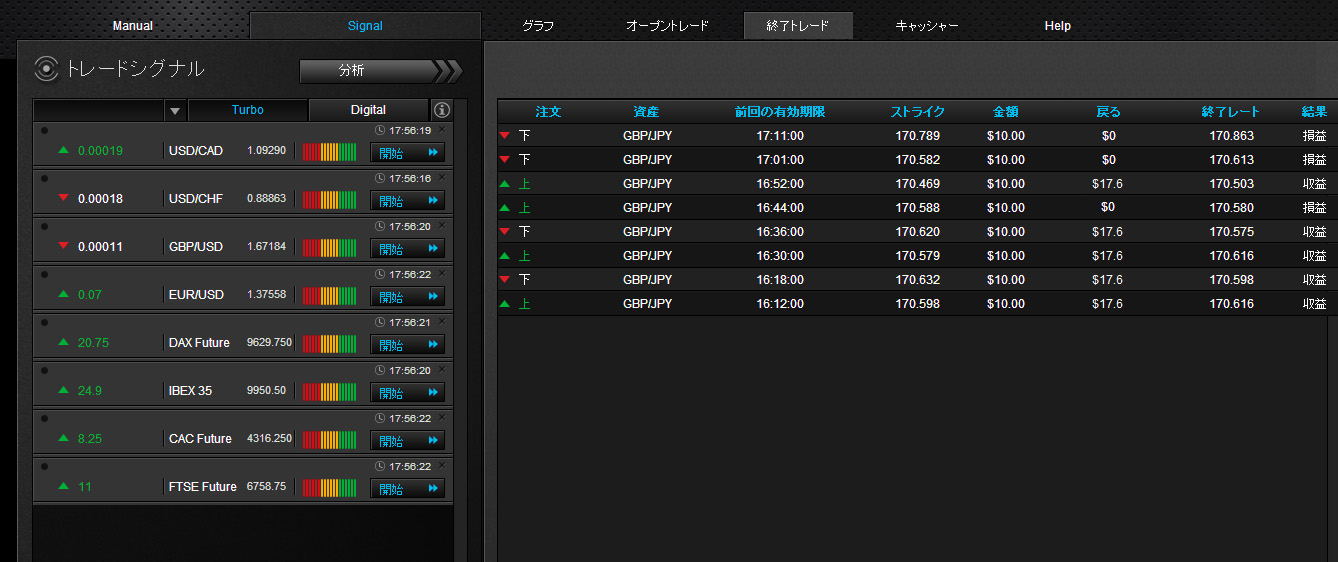
Task: Click the clock icon on DAX Future row
Action: [x=380, y=323]
